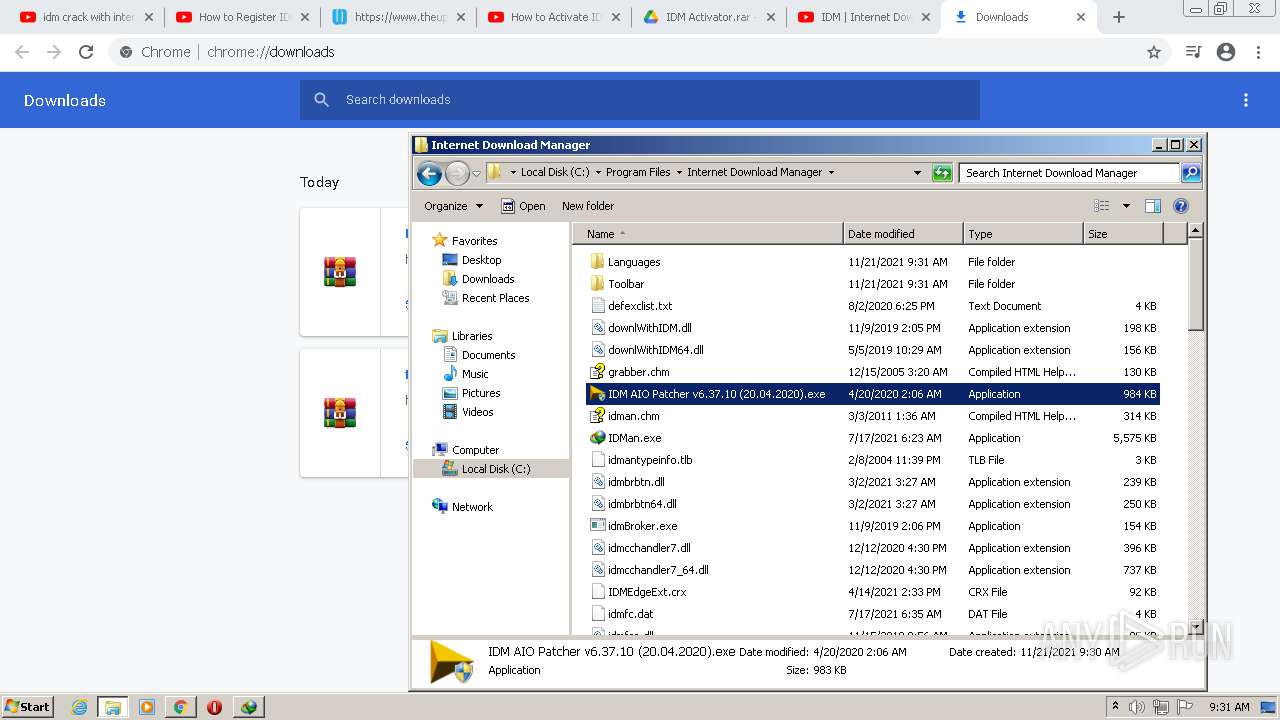Expand the address bar history dropdown
This screenshot has width=1280, height=720.
[x=917, y=173]
